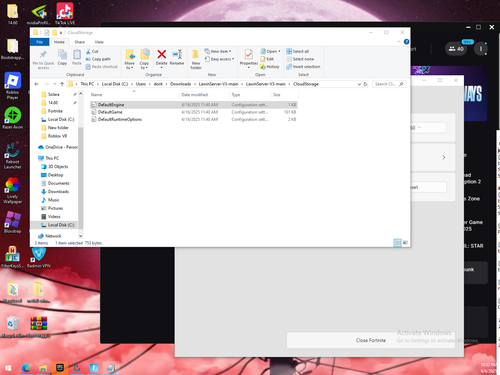
Task: Open Roblox VR folder in sidebar
Action: pyautogui.click(x=57, y=136)
